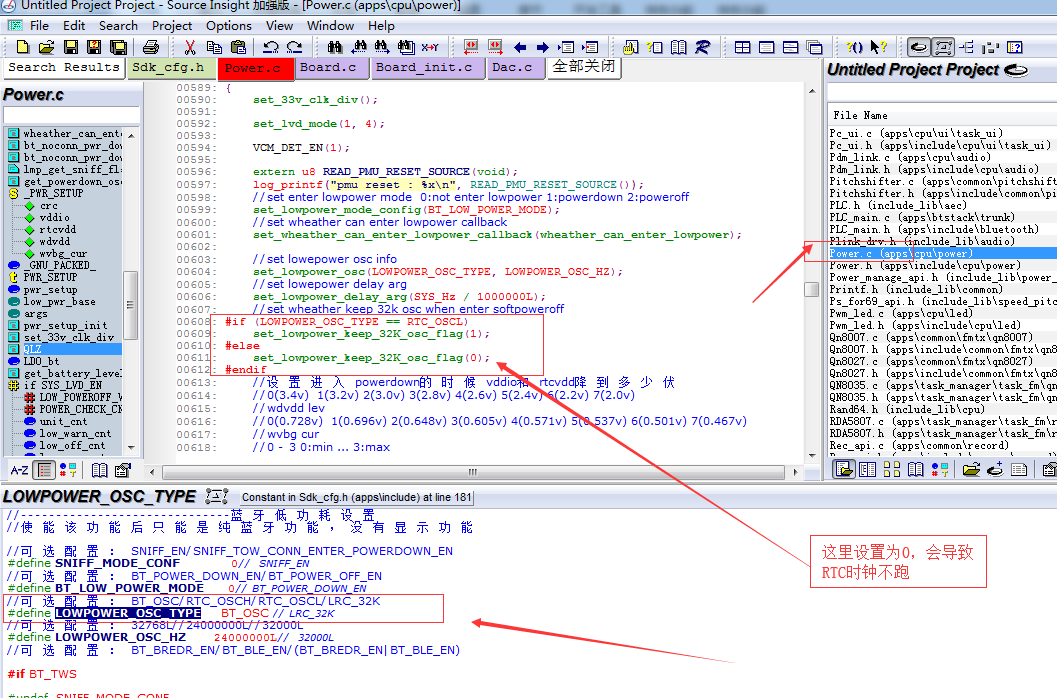Click the arrow-question Help Mode icon
The width and height of the screenshot is (1057, 698).
[x=878, y=47]
